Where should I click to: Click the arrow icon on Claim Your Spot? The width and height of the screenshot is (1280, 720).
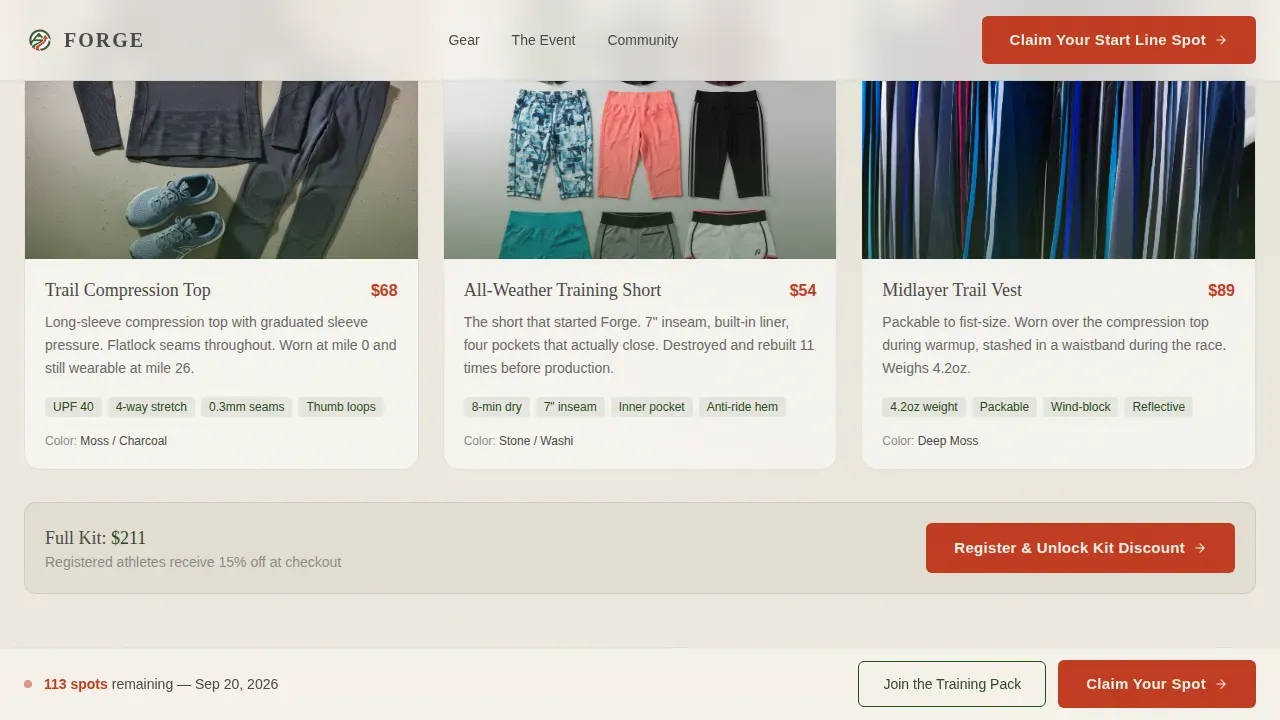[1221, 684]
